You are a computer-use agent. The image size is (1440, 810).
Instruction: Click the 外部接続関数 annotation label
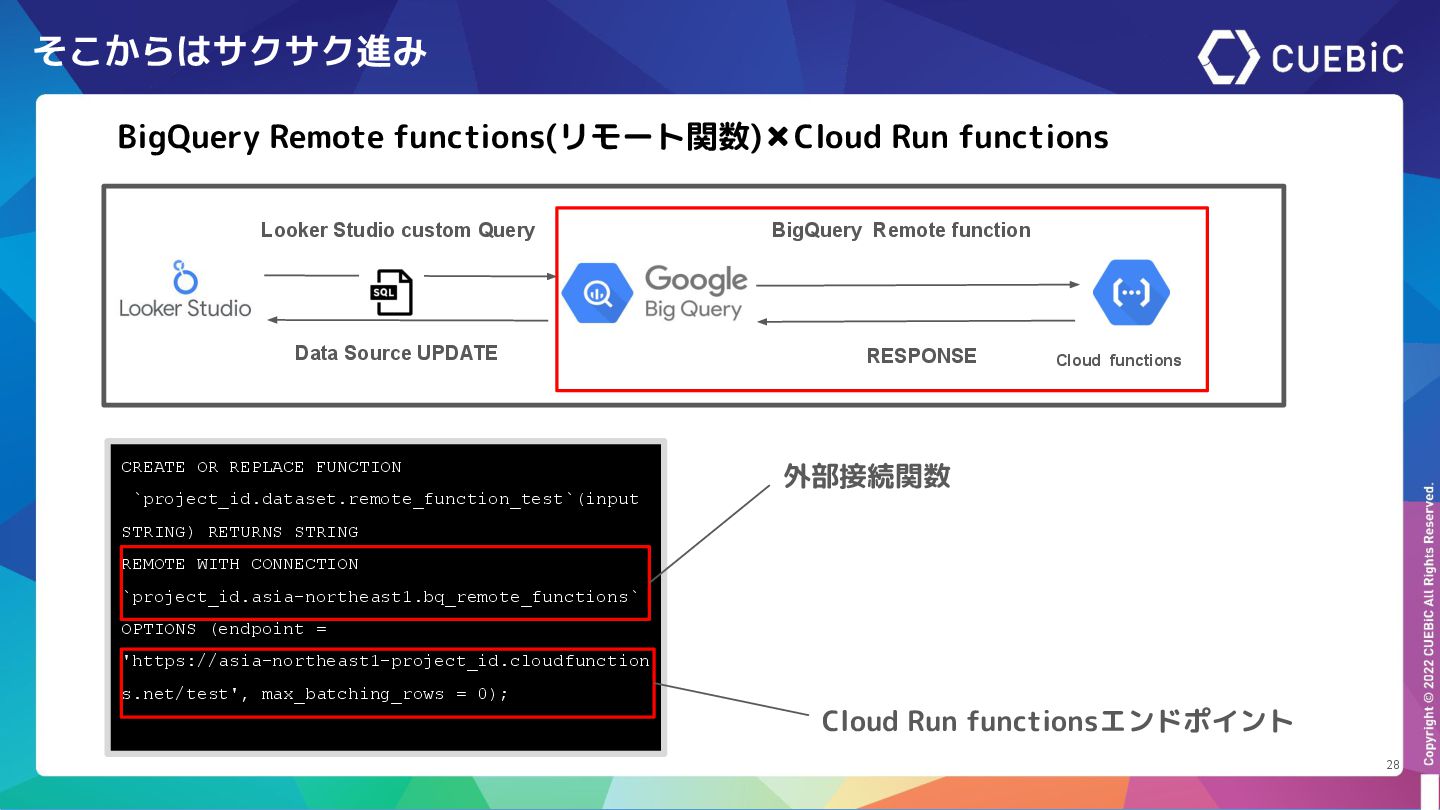[x=866, y=476]
